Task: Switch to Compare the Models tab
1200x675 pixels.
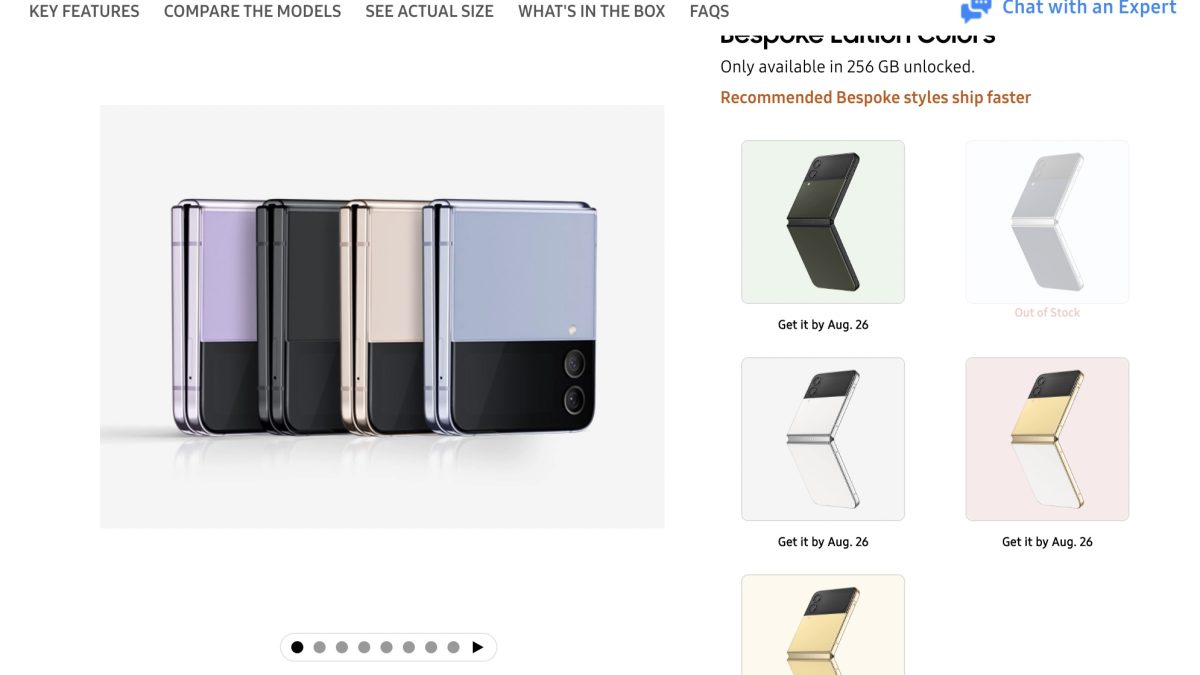Action: (252, 12)
